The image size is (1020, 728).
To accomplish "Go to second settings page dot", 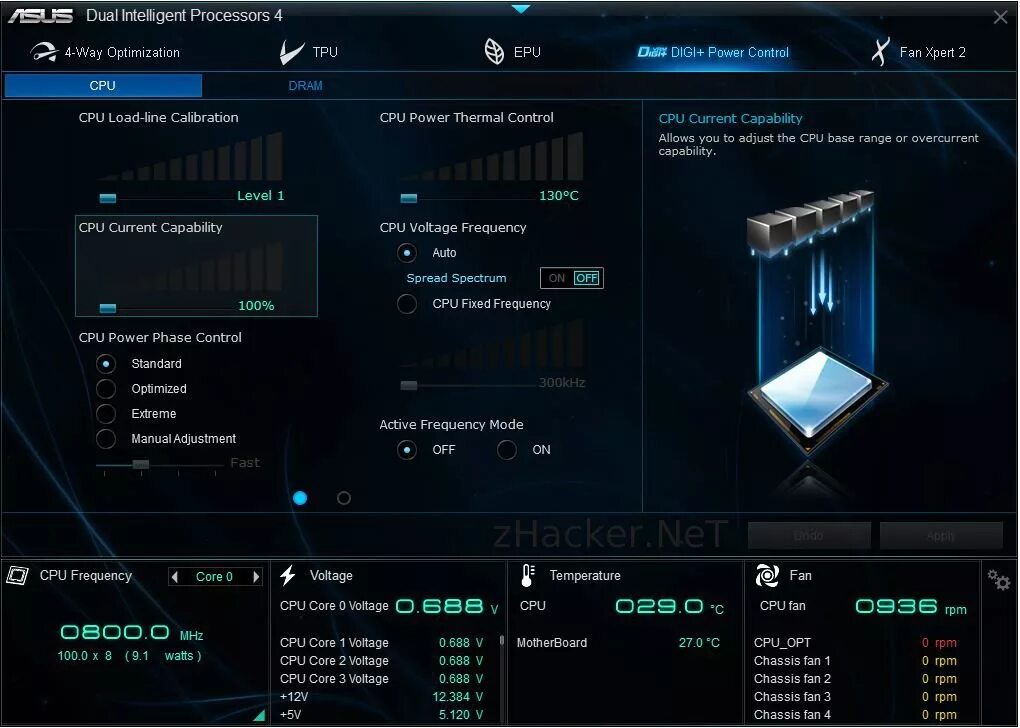I will (344, 498).
